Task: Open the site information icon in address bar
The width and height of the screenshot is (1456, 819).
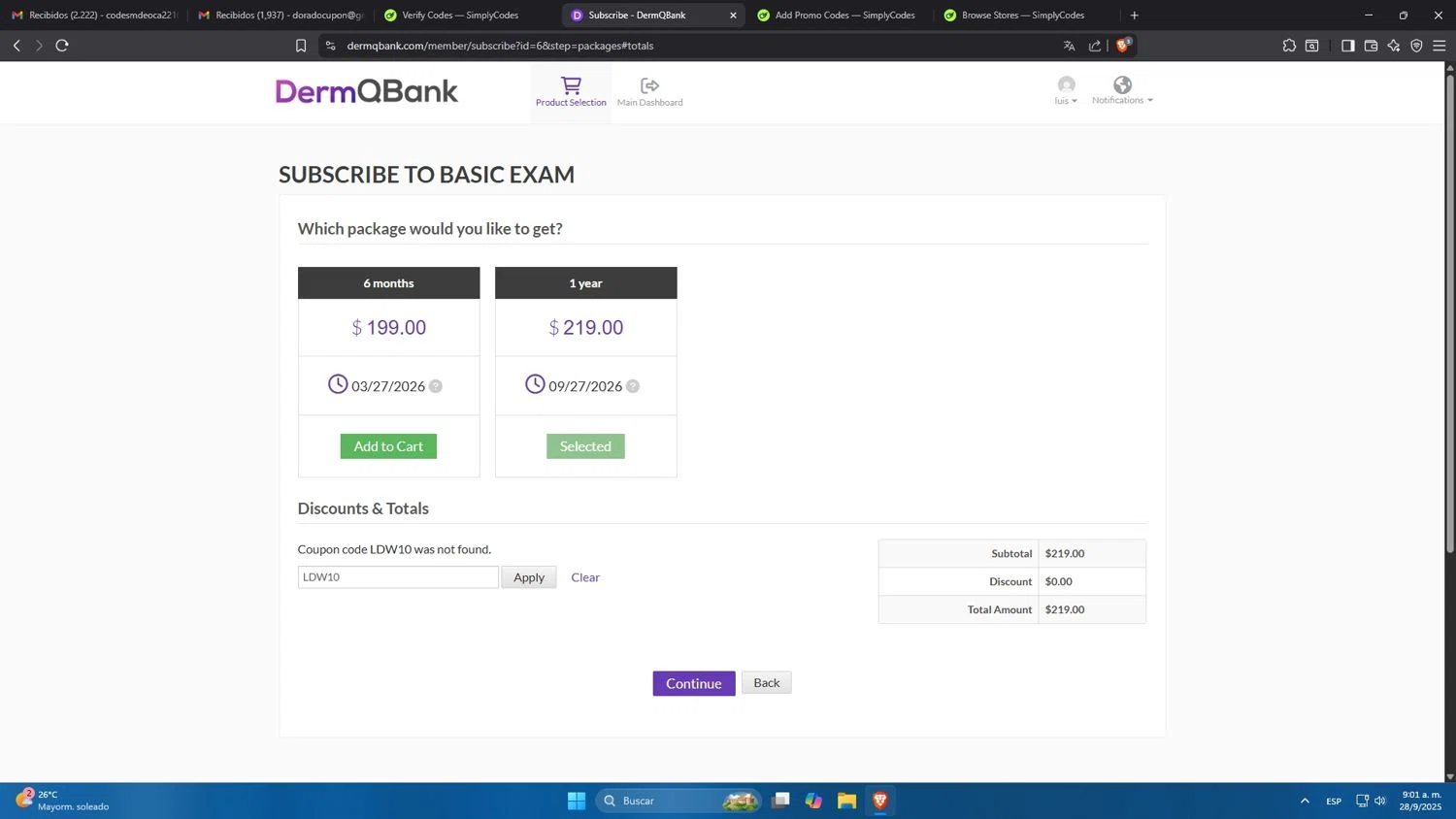Action: click(331, 46)
